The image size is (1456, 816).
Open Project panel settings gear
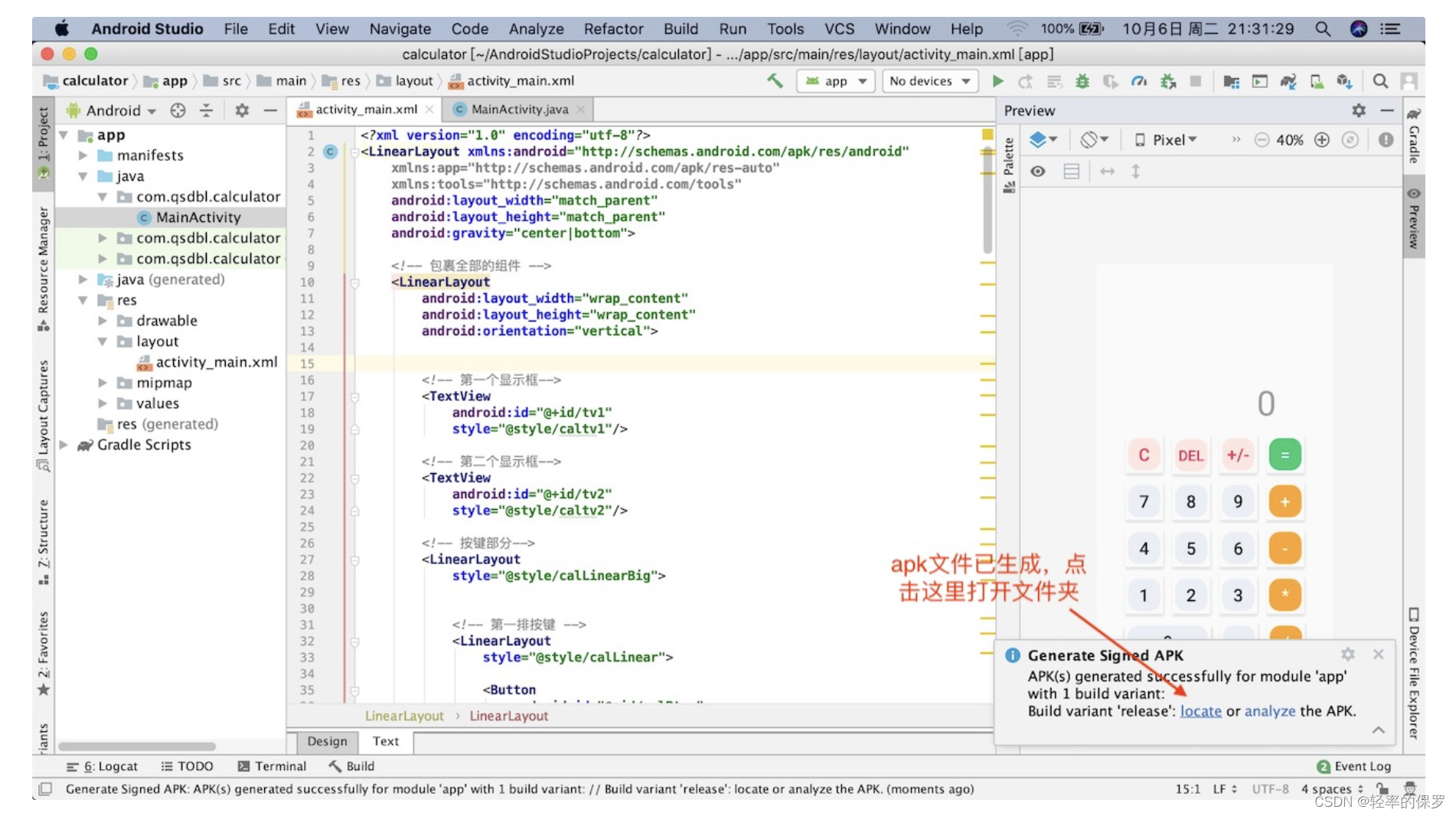(242, 110)
